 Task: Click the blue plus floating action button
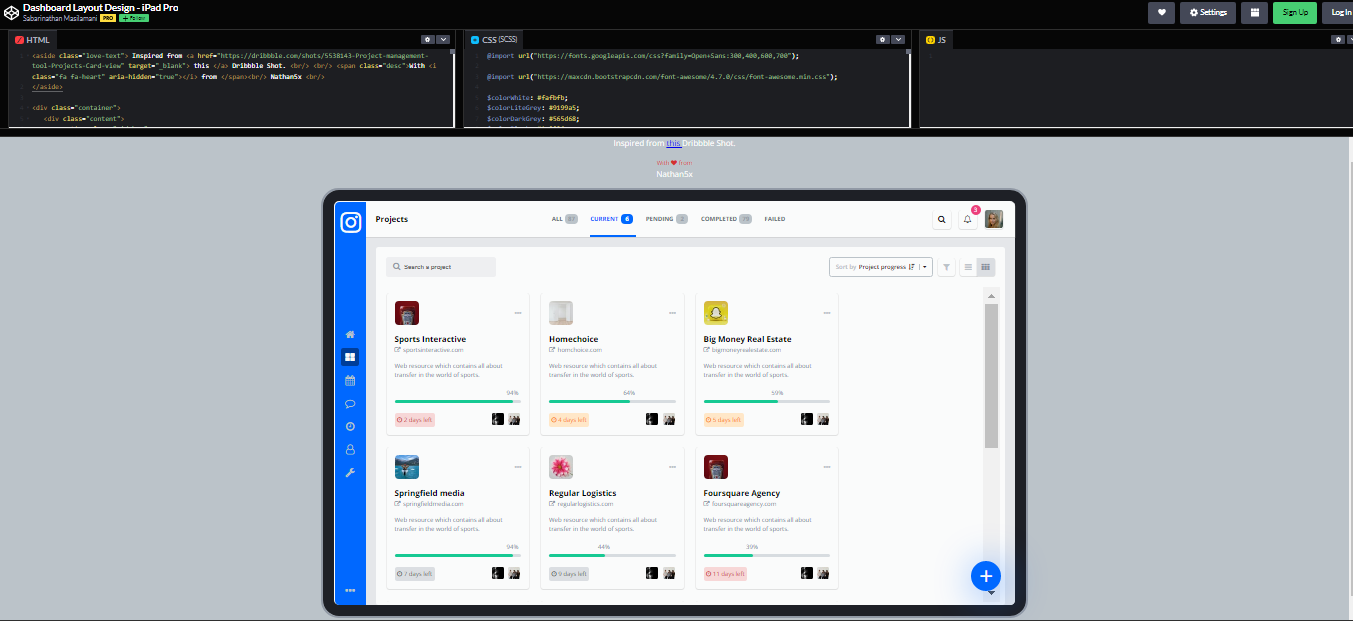[985, 576]
